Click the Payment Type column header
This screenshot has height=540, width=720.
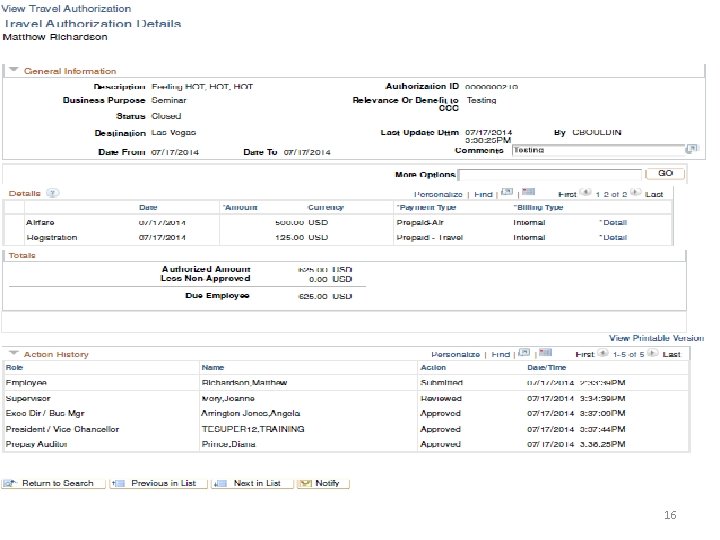coord(427,208)
